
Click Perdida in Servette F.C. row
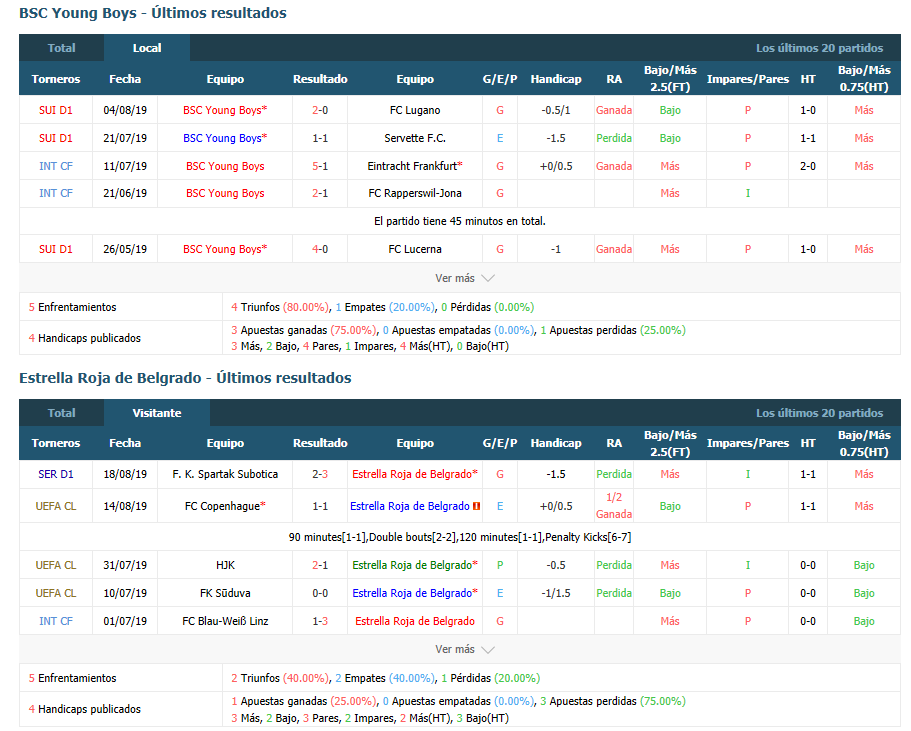tap(614, 138)
